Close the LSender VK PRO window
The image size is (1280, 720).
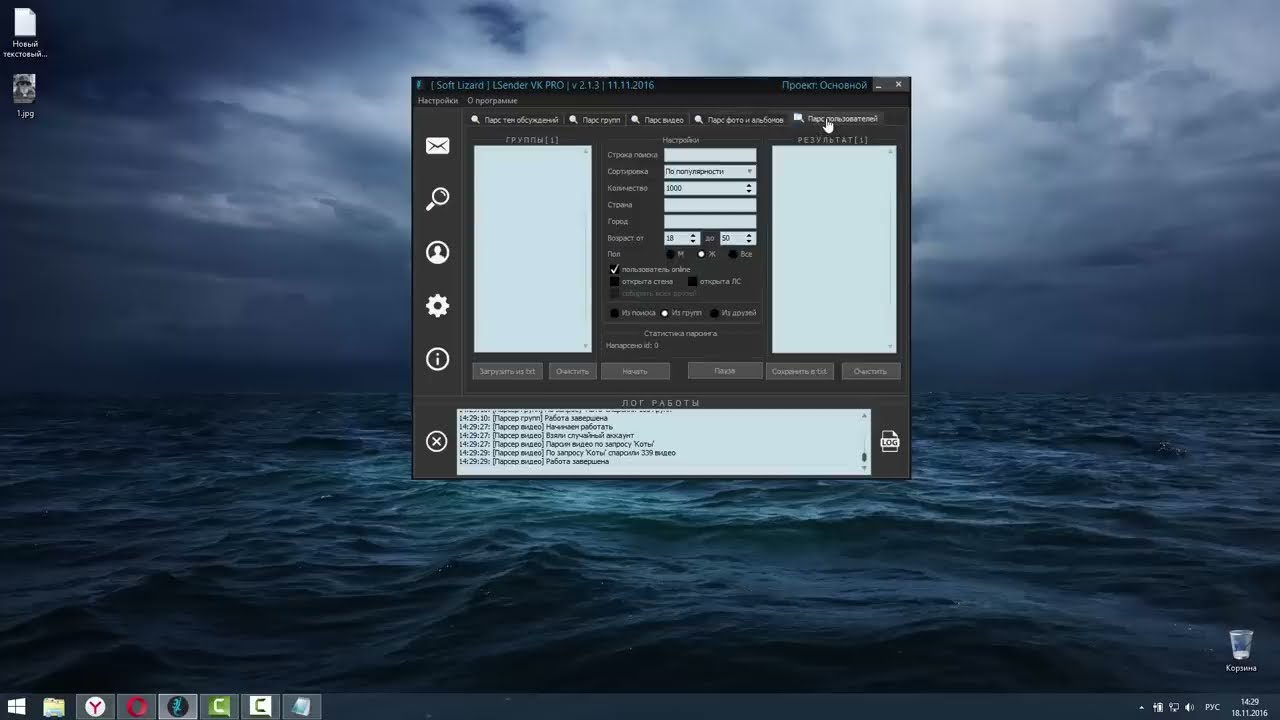click(898, 85)
